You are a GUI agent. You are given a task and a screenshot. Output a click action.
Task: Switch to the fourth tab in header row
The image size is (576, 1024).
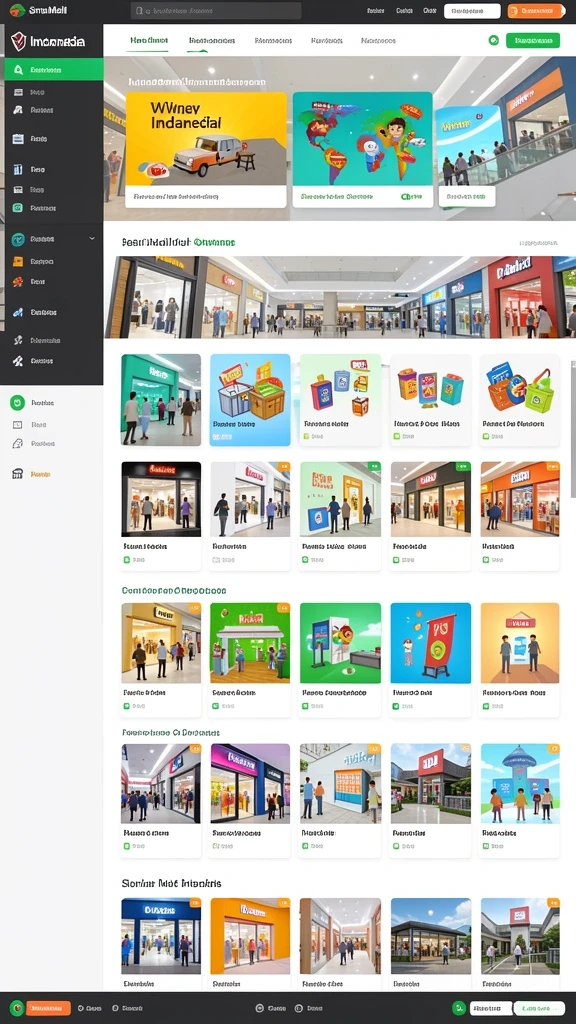point(327,40)
